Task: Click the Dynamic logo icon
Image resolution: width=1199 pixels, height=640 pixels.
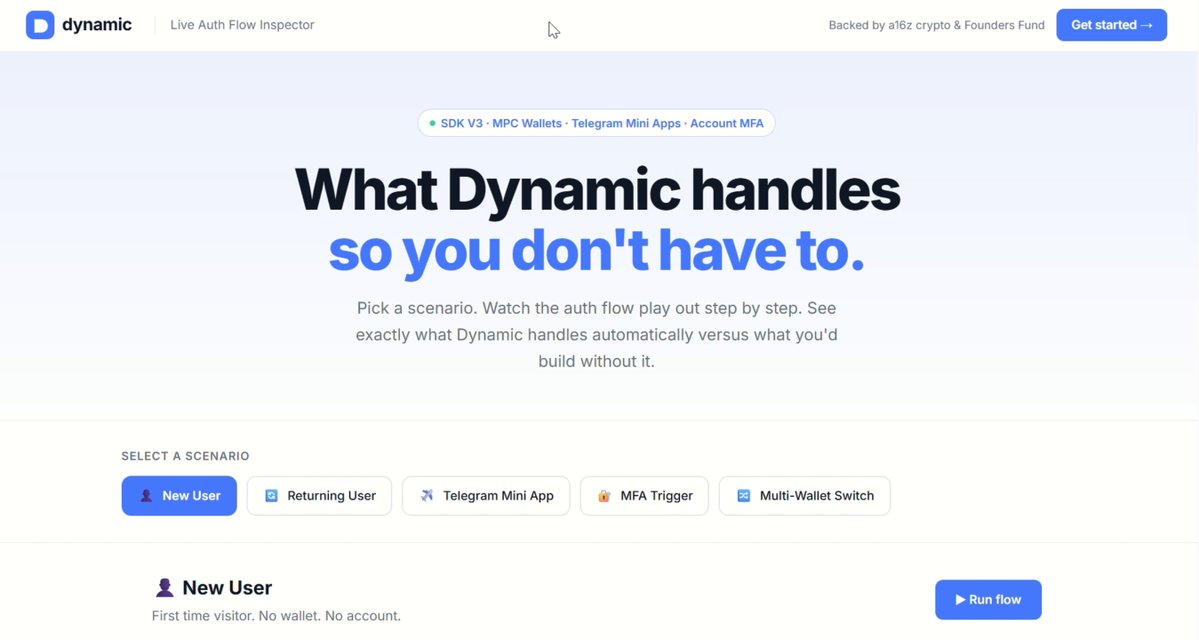Action: click(x=40, y=25)
